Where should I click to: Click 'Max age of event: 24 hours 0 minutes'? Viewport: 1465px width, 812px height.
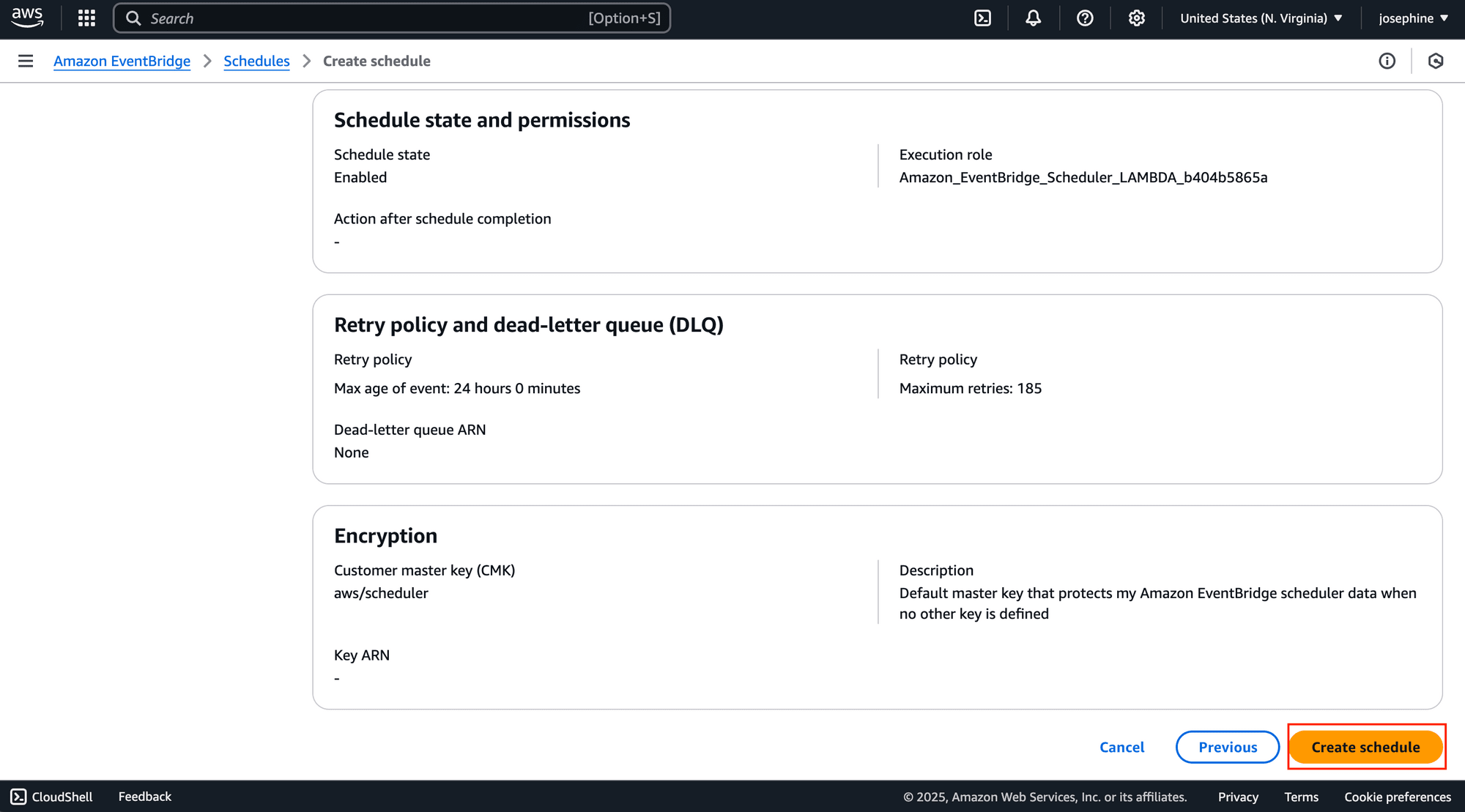tap(457, 388)
